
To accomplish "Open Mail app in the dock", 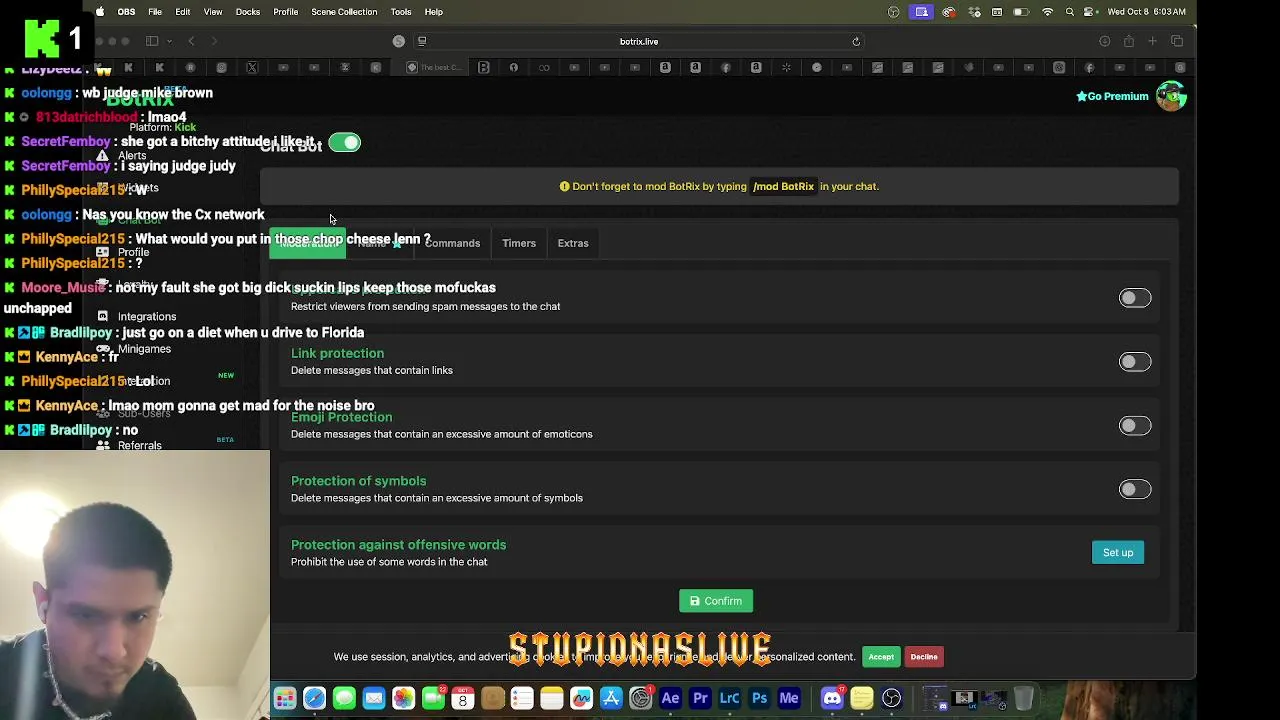I will coord(373,698).
